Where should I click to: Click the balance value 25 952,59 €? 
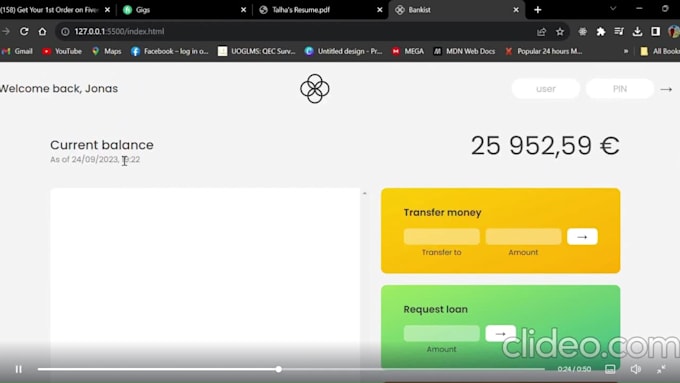point(545,145)
